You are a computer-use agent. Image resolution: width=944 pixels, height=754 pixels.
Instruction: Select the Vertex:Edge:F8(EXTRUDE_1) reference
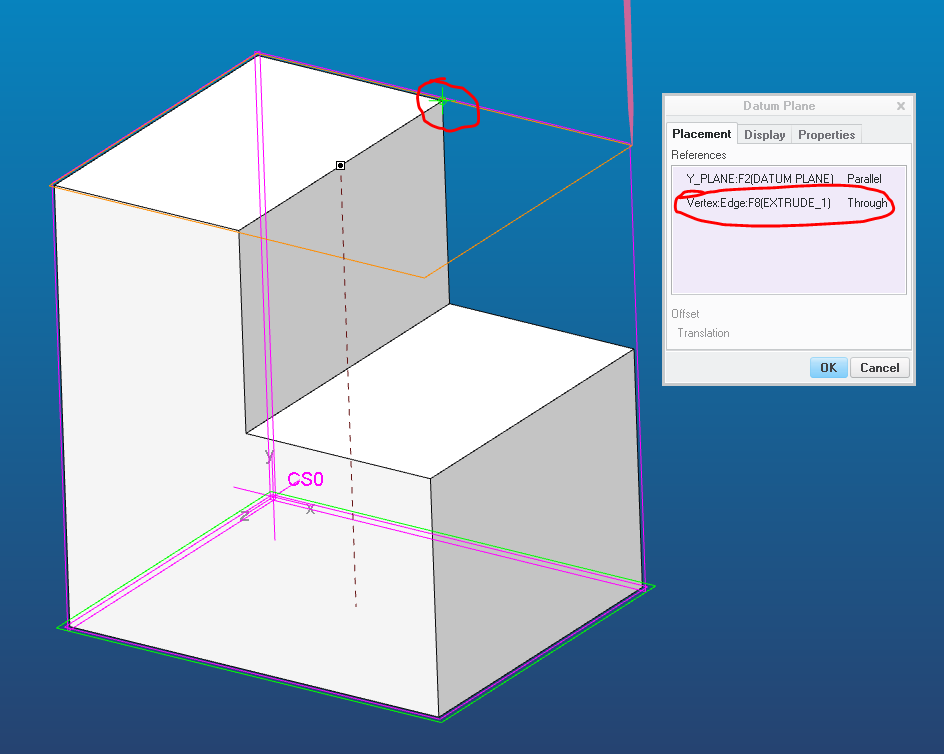coord(759,203)
